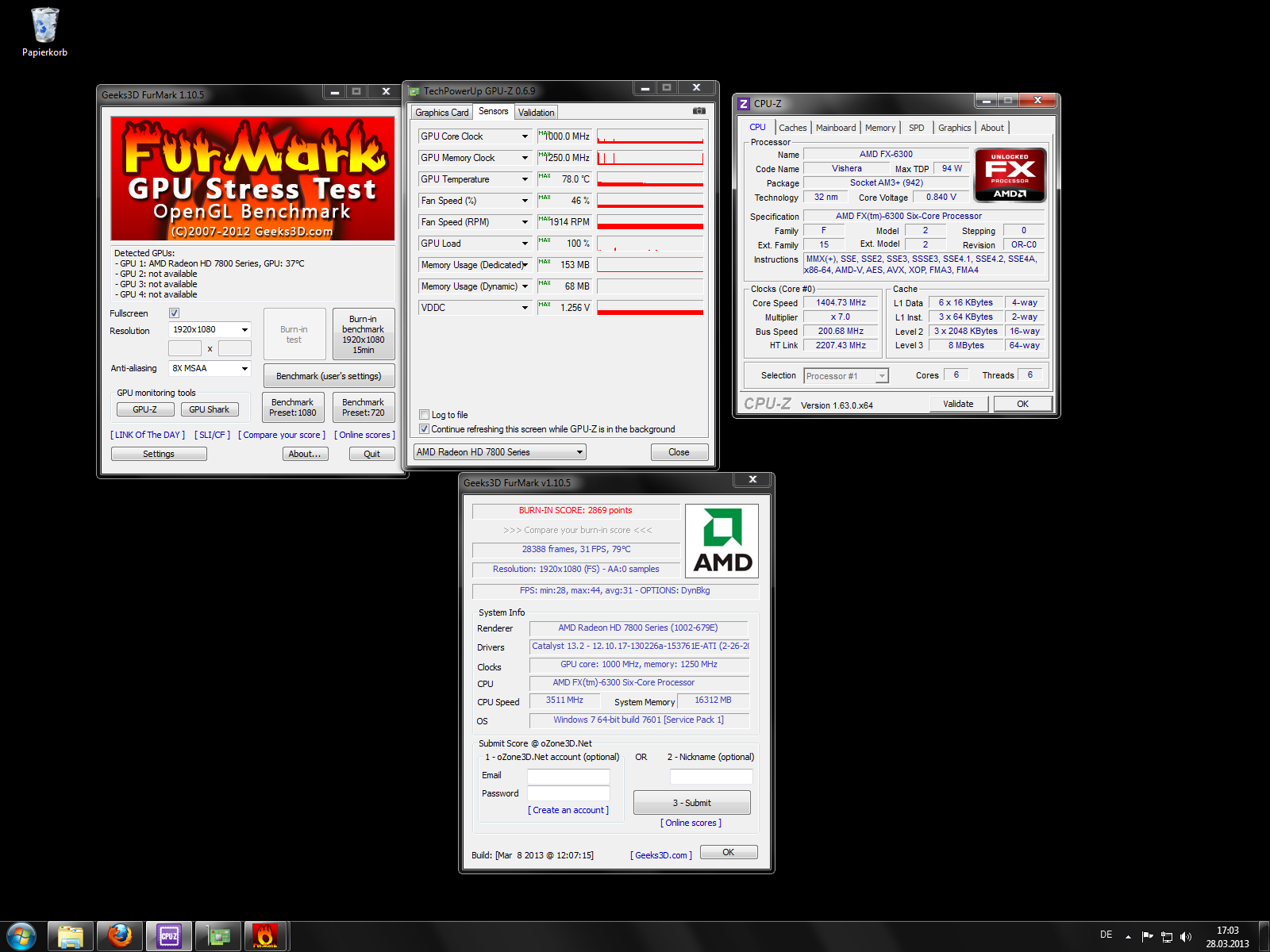Screen dimensions: 1270x952
Task: Switch to CPU-Z via its taskbar icon
Action: (x=169, y=936)
